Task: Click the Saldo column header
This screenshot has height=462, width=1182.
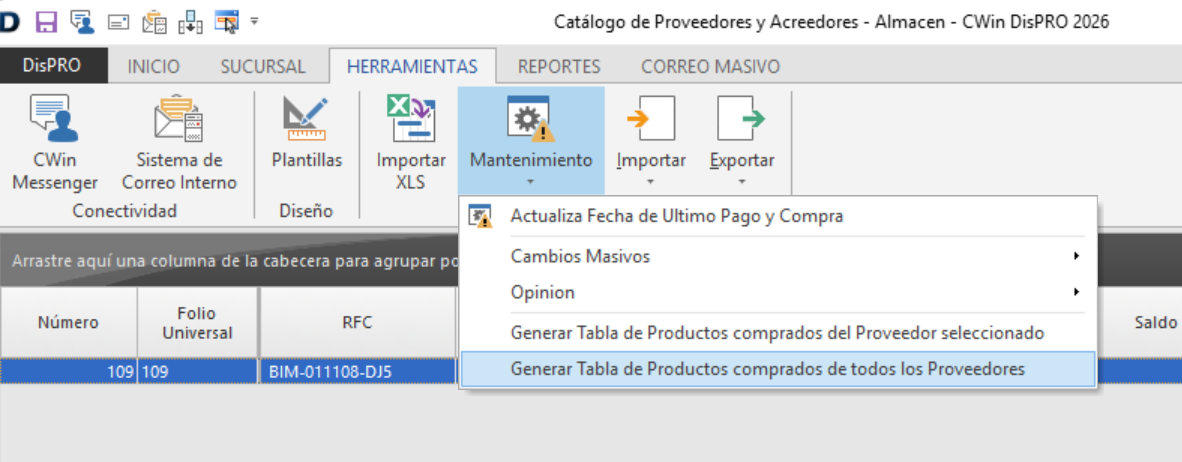Action: [x=1156, y=323]
